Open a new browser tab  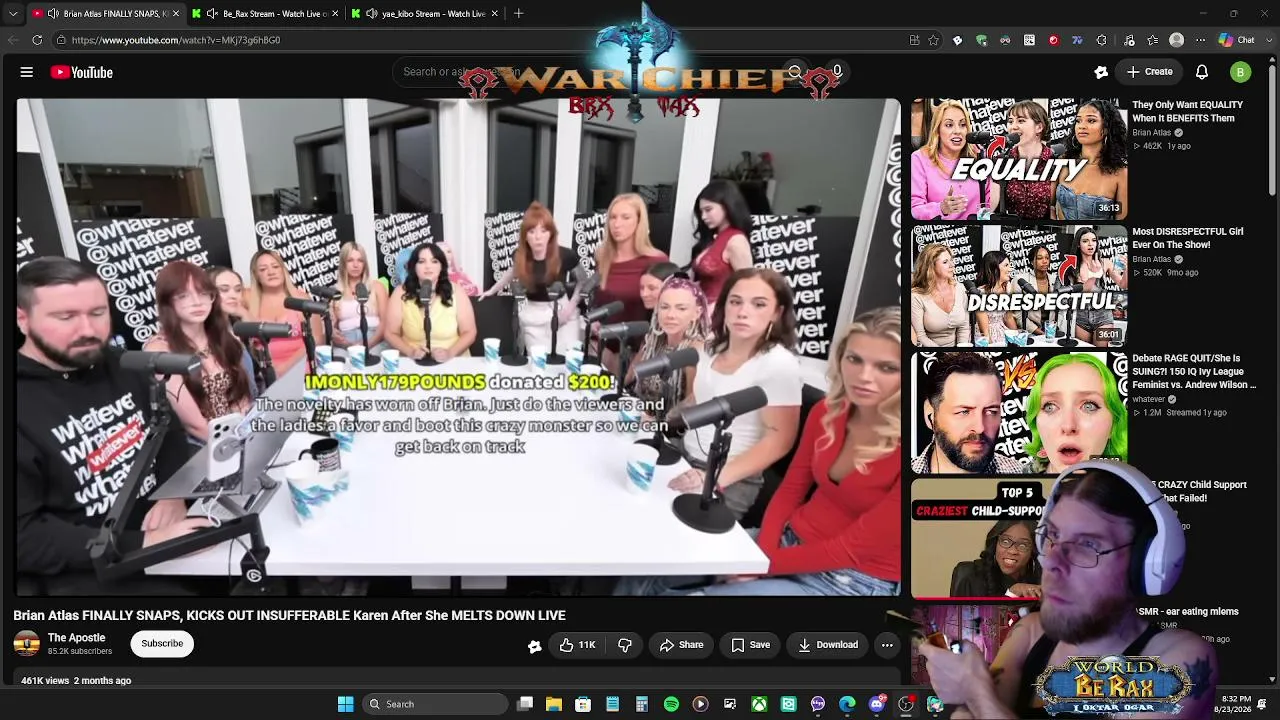[518, 14]
